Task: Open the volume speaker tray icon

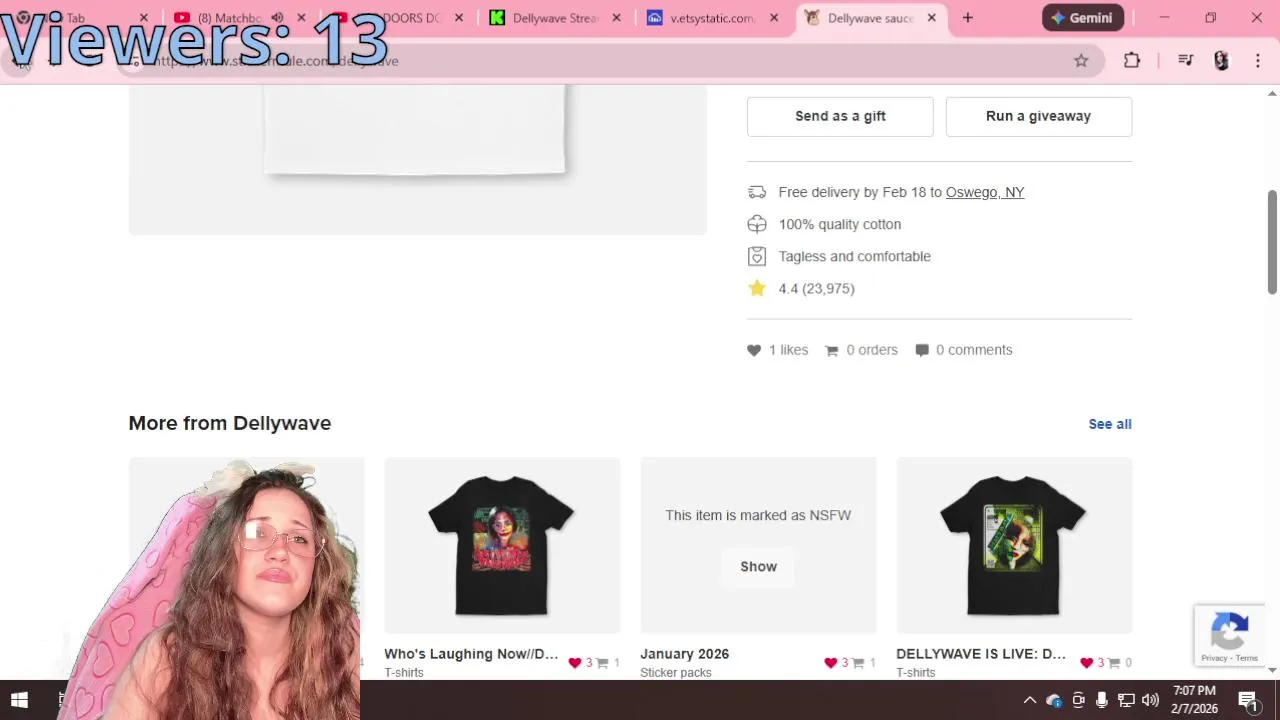Action: (1150, 700)
